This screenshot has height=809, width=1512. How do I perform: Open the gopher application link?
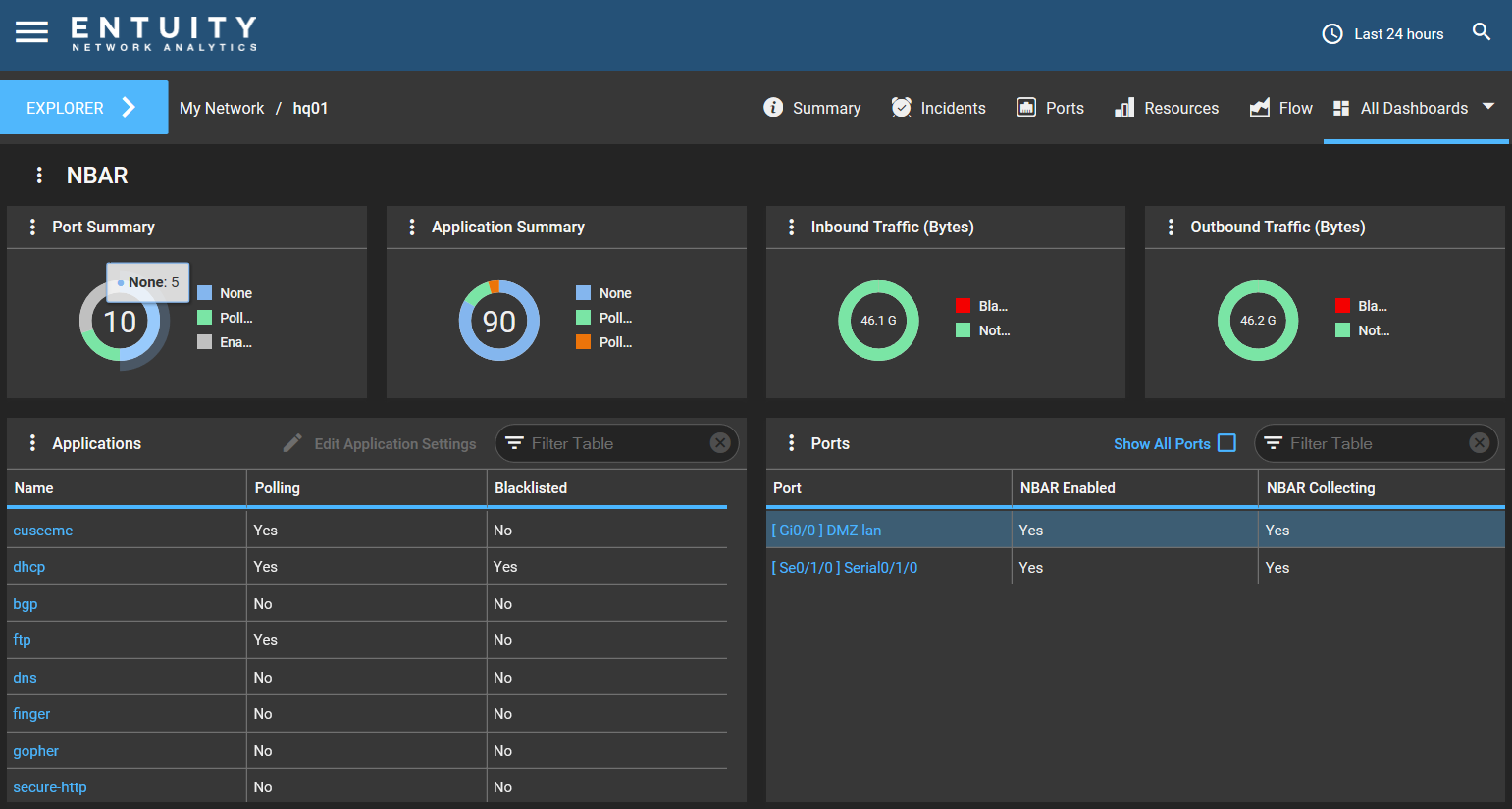[36, 751]
